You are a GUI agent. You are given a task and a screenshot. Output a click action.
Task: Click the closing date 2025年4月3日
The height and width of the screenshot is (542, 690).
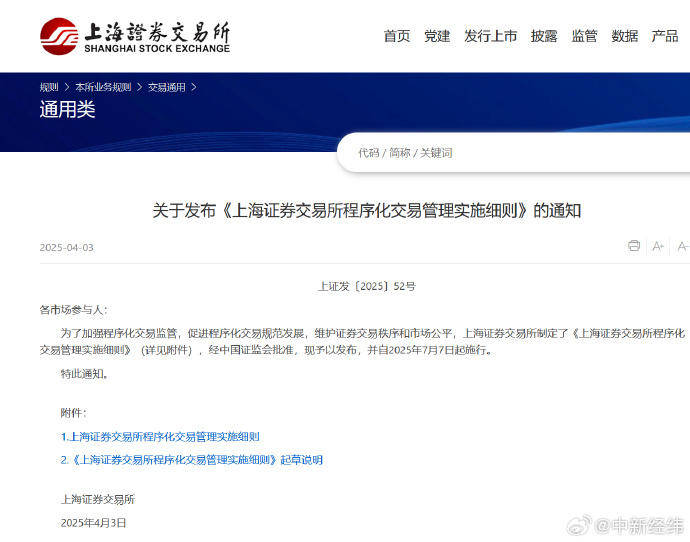(93, 523)
